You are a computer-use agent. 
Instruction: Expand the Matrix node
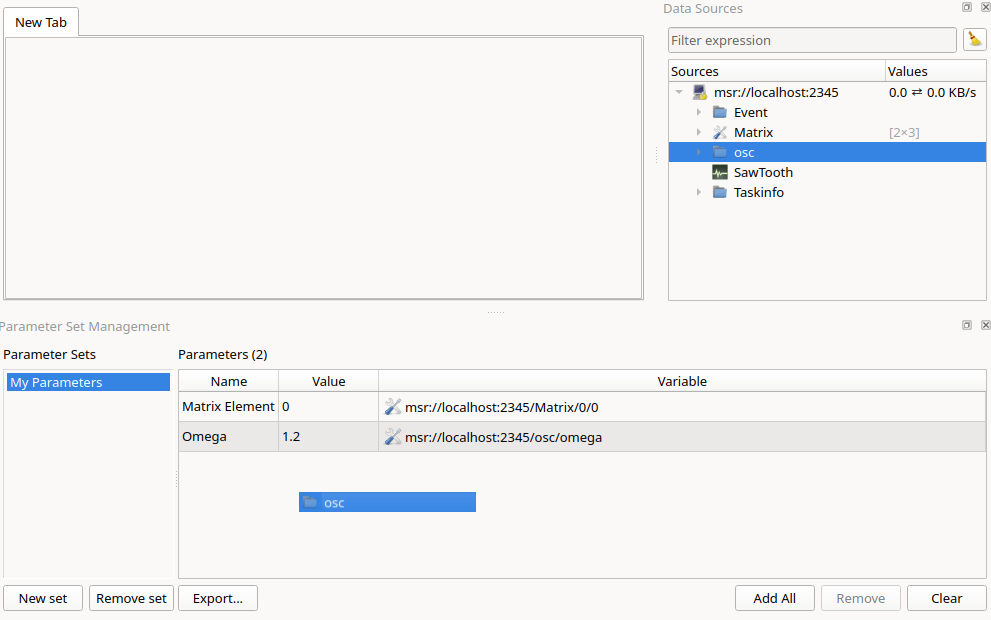[x=699, y=132]
